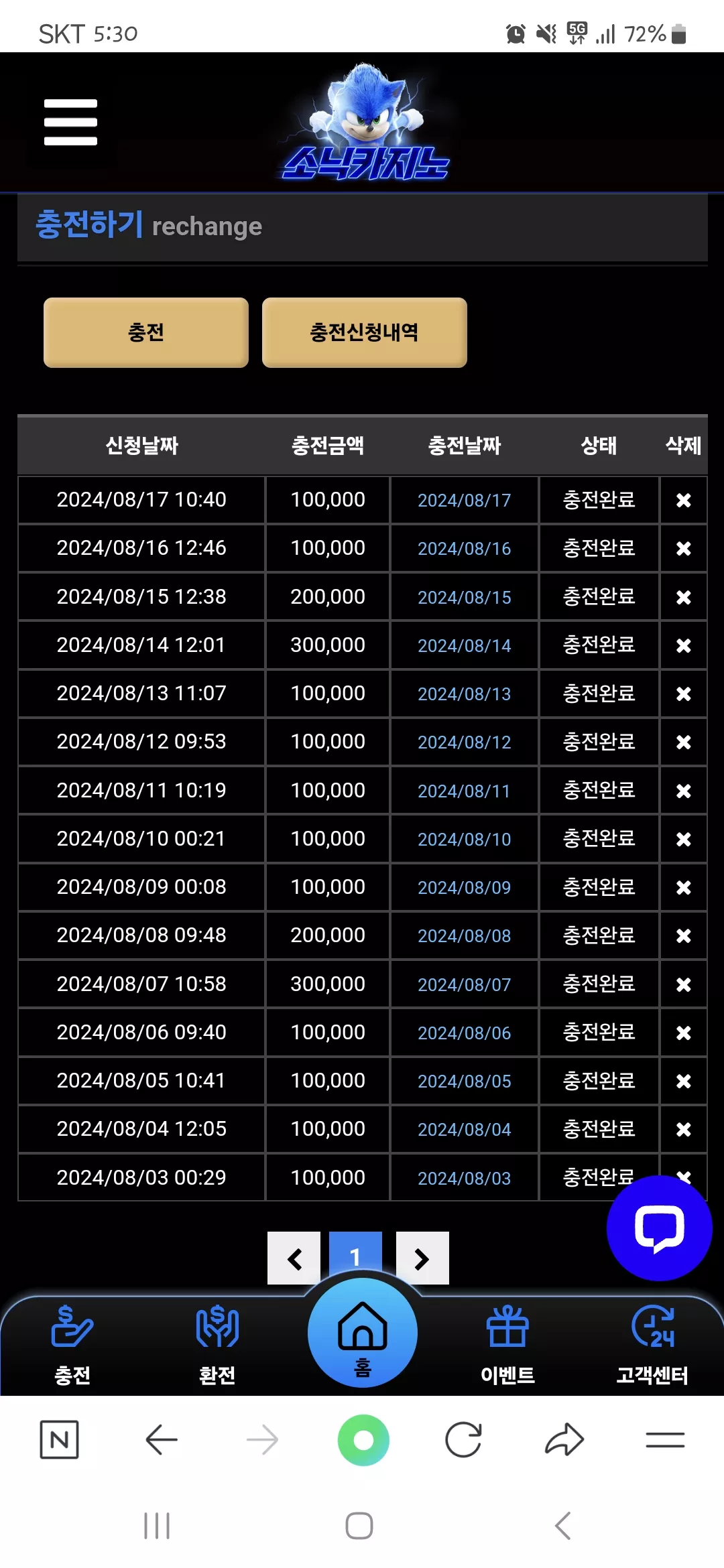The height and width of the screenshot is (1568, 724).
Task: Tap the browser share arrow icon
Action: coord(564,1439)
